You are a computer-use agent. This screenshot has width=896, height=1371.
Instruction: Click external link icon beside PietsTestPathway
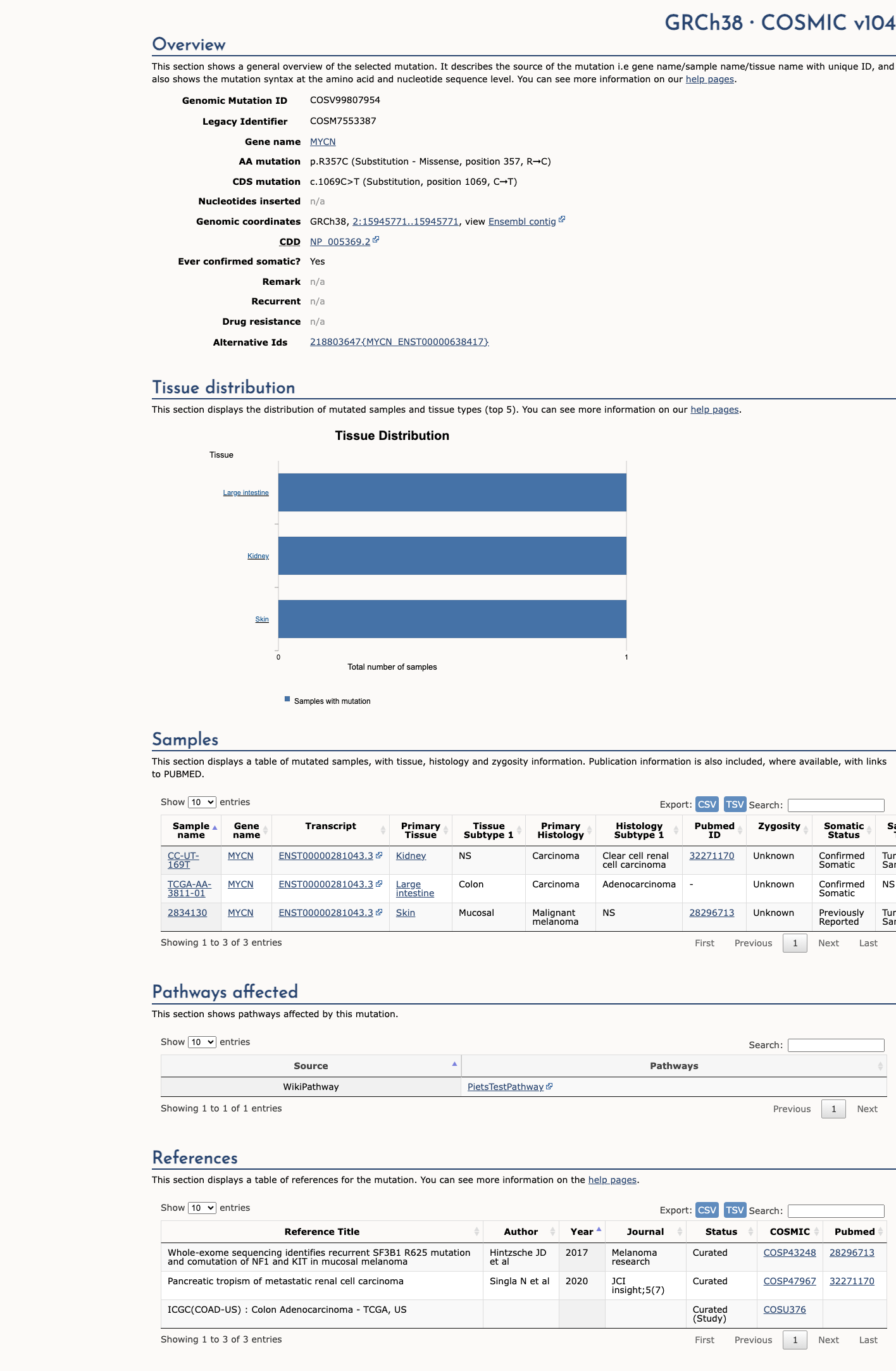[549, 1086]
